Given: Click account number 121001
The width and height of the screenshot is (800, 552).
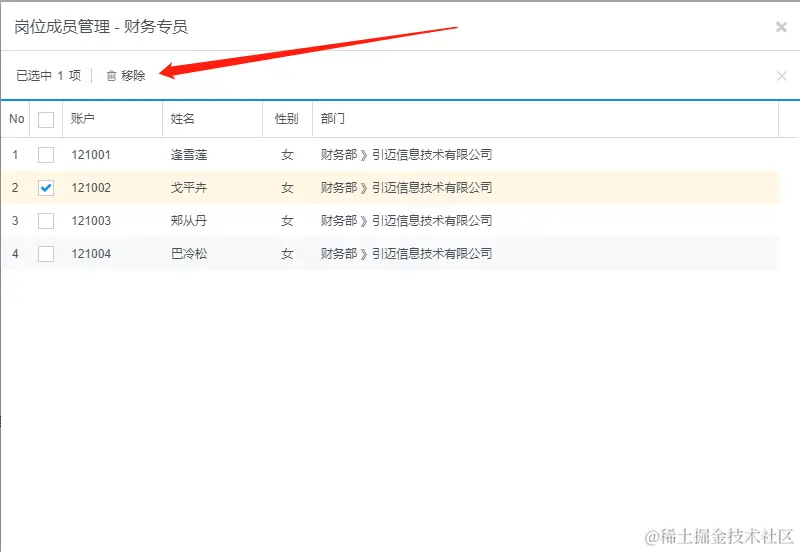Looking at the screenshot, I should (91, 155).
